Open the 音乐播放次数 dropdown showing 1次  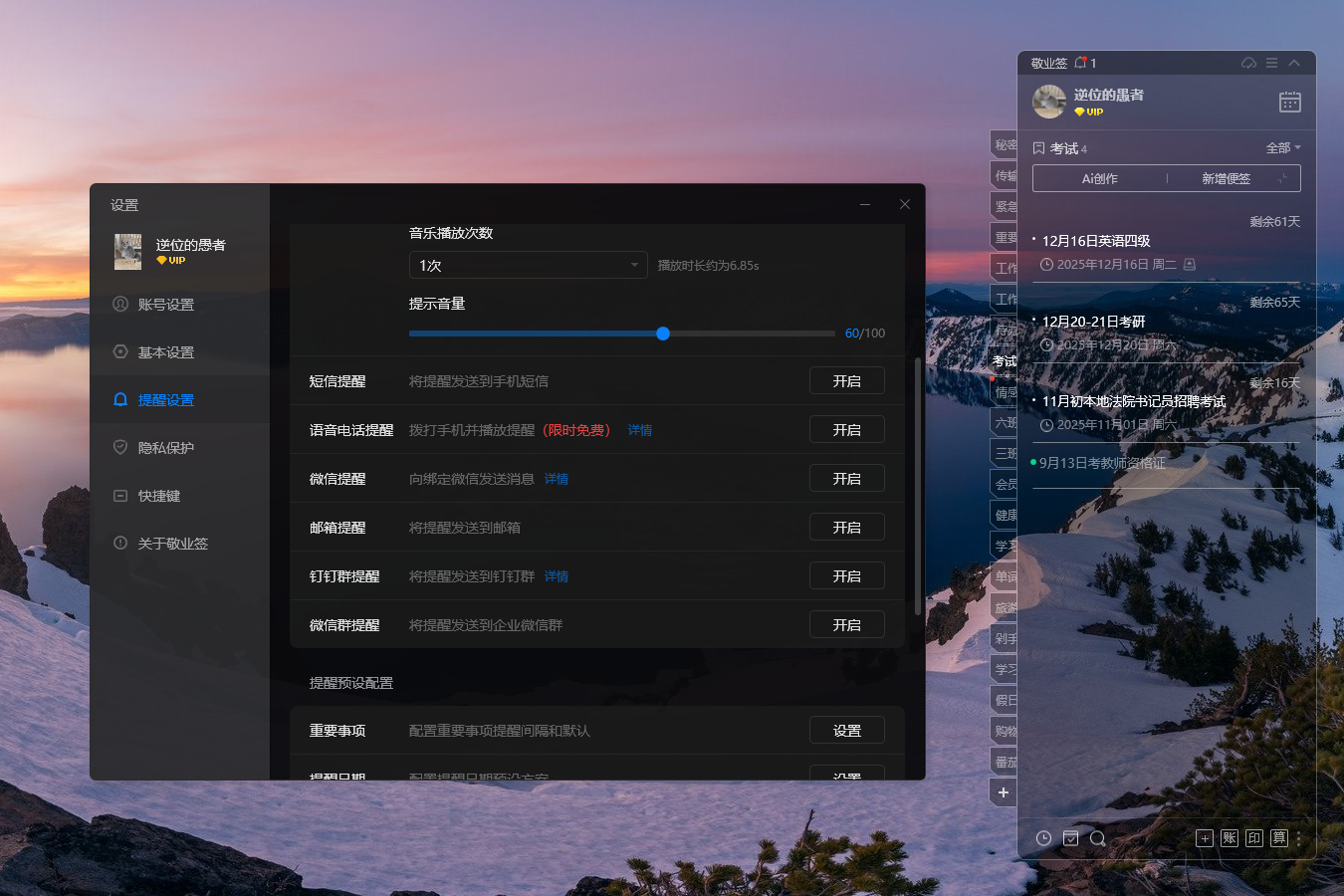(528, 265)
